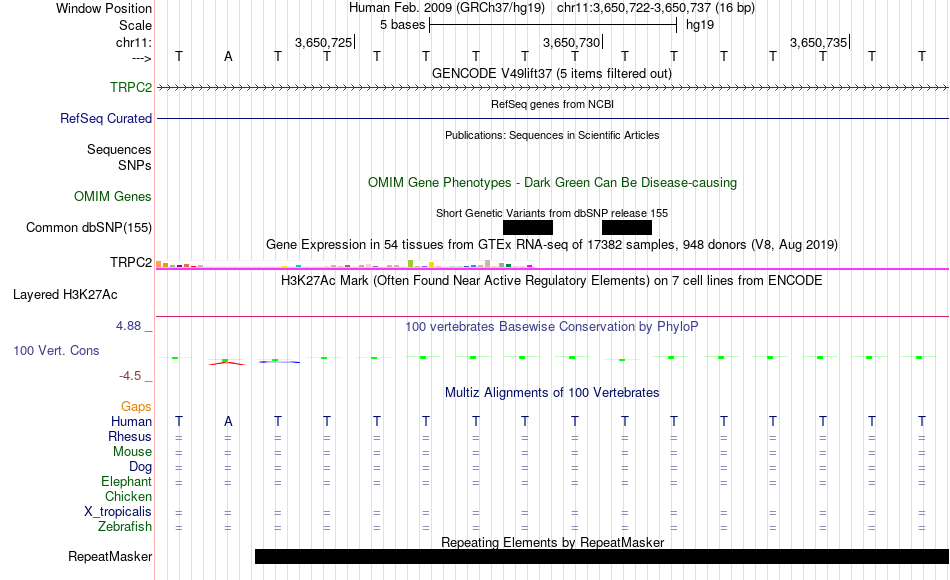Click the Window Position label
950x580 pixels.
104,8
